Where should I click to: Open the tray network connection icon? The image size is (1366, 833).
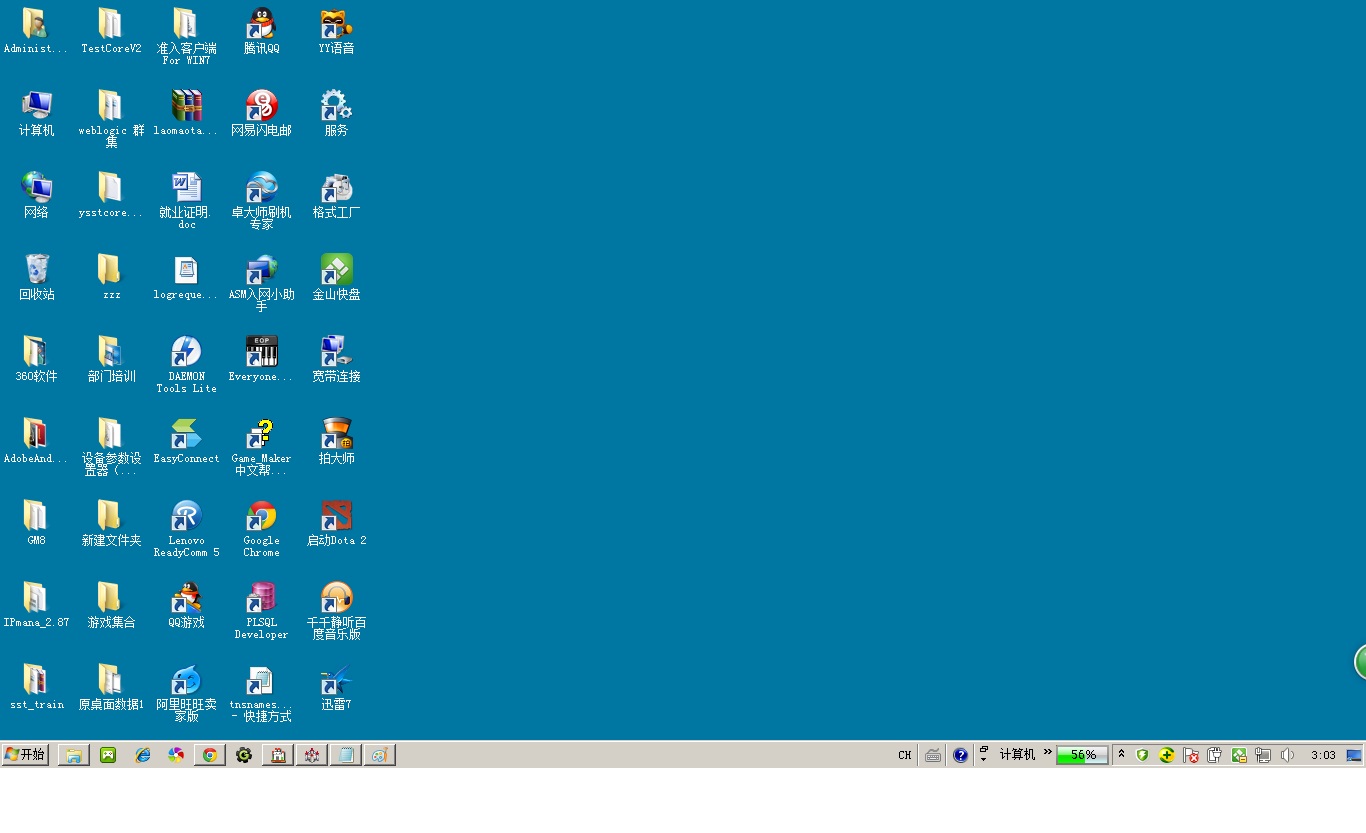(x=1263, y=755)
